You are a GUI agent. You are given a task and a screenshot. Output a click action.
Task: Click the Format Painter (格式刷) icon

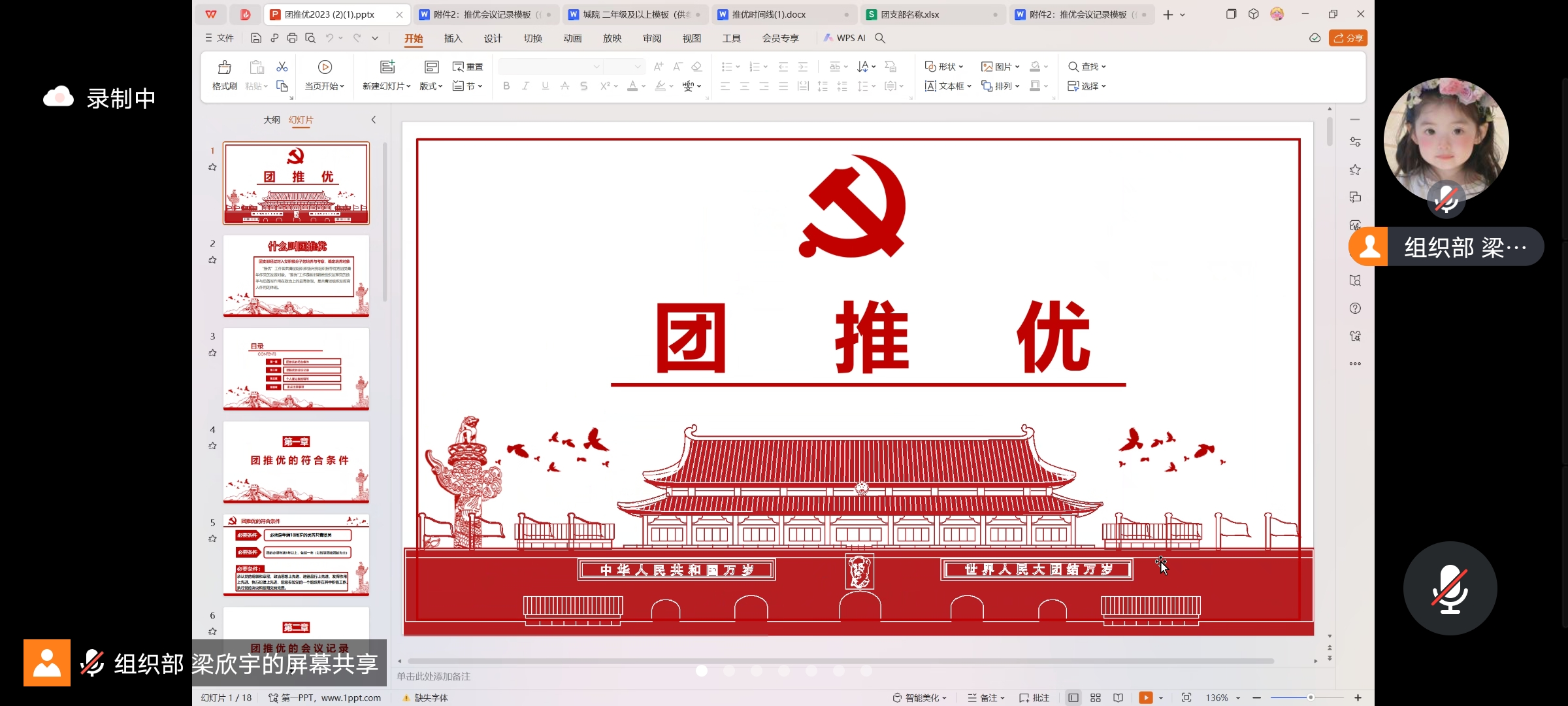click(x=224, y=67)
